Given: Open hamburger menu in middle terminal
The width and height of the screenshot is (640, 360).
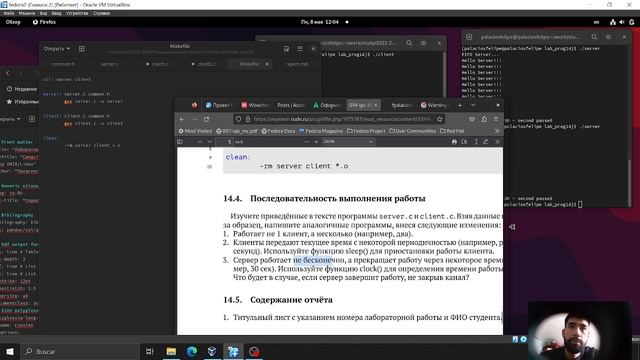Looking at the screenshot, I should pos(423,43).
